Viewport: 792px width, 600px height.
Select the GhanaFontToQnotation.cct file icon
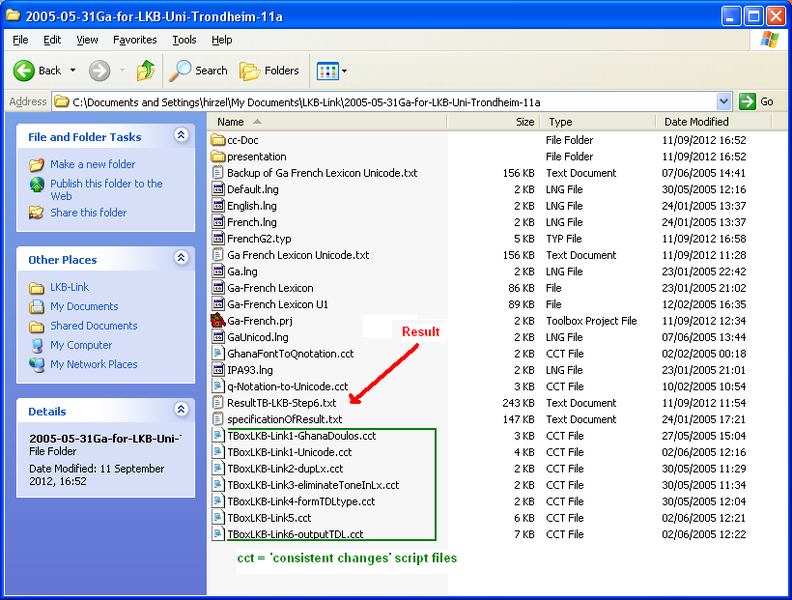pos(218,354)
